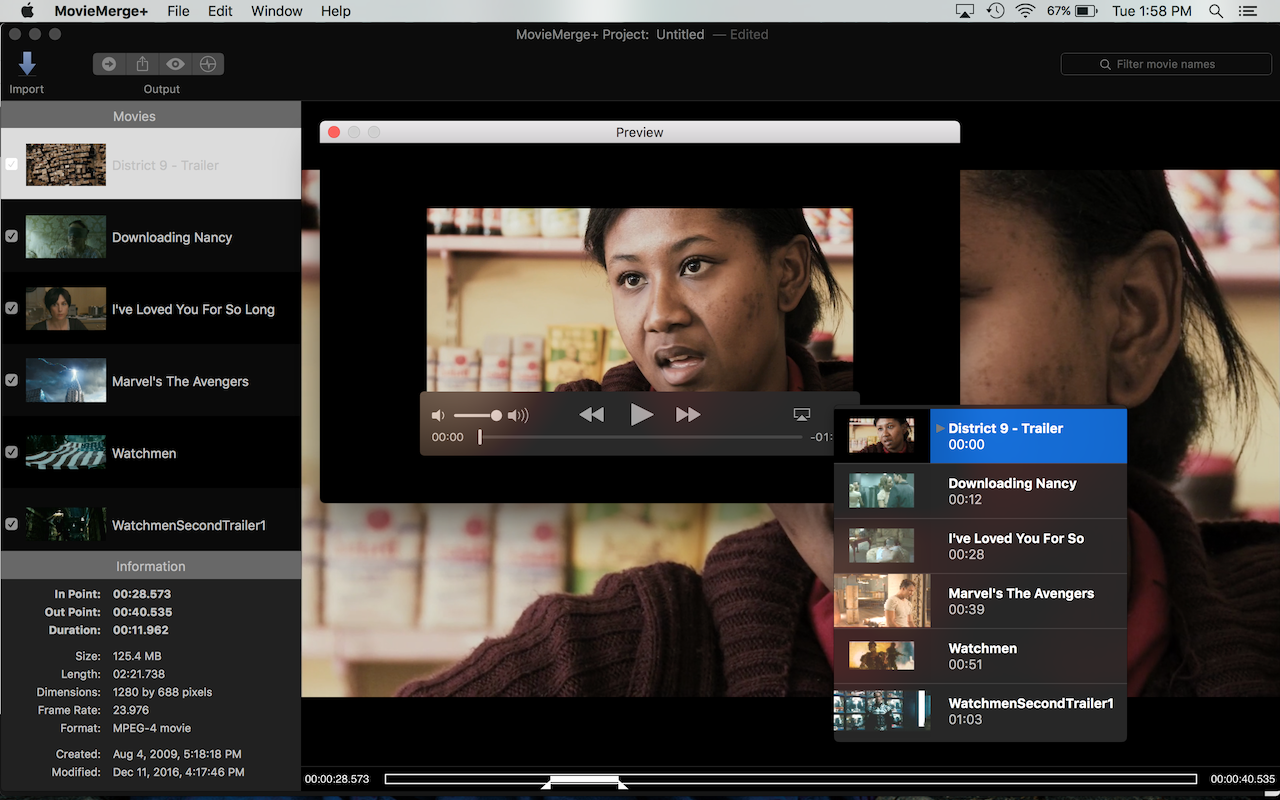Uncheck I've Loved You For So Long checkbox
Image resolution: width=1280 pixels, height=800 pixels.
(x=12, y=309)
